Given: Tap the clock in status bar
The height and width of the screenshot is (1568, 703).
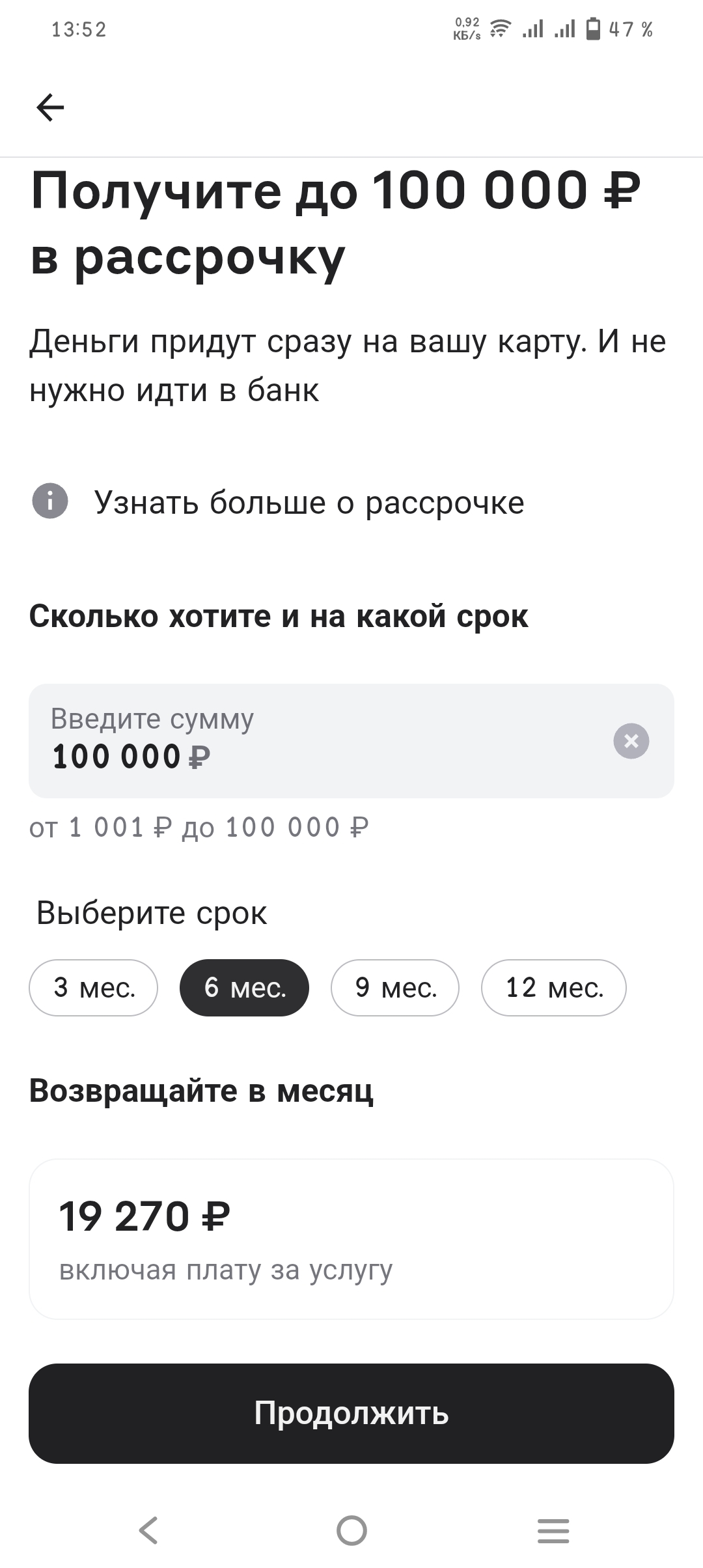Looking at the screenshot, I should click(79, 29).
